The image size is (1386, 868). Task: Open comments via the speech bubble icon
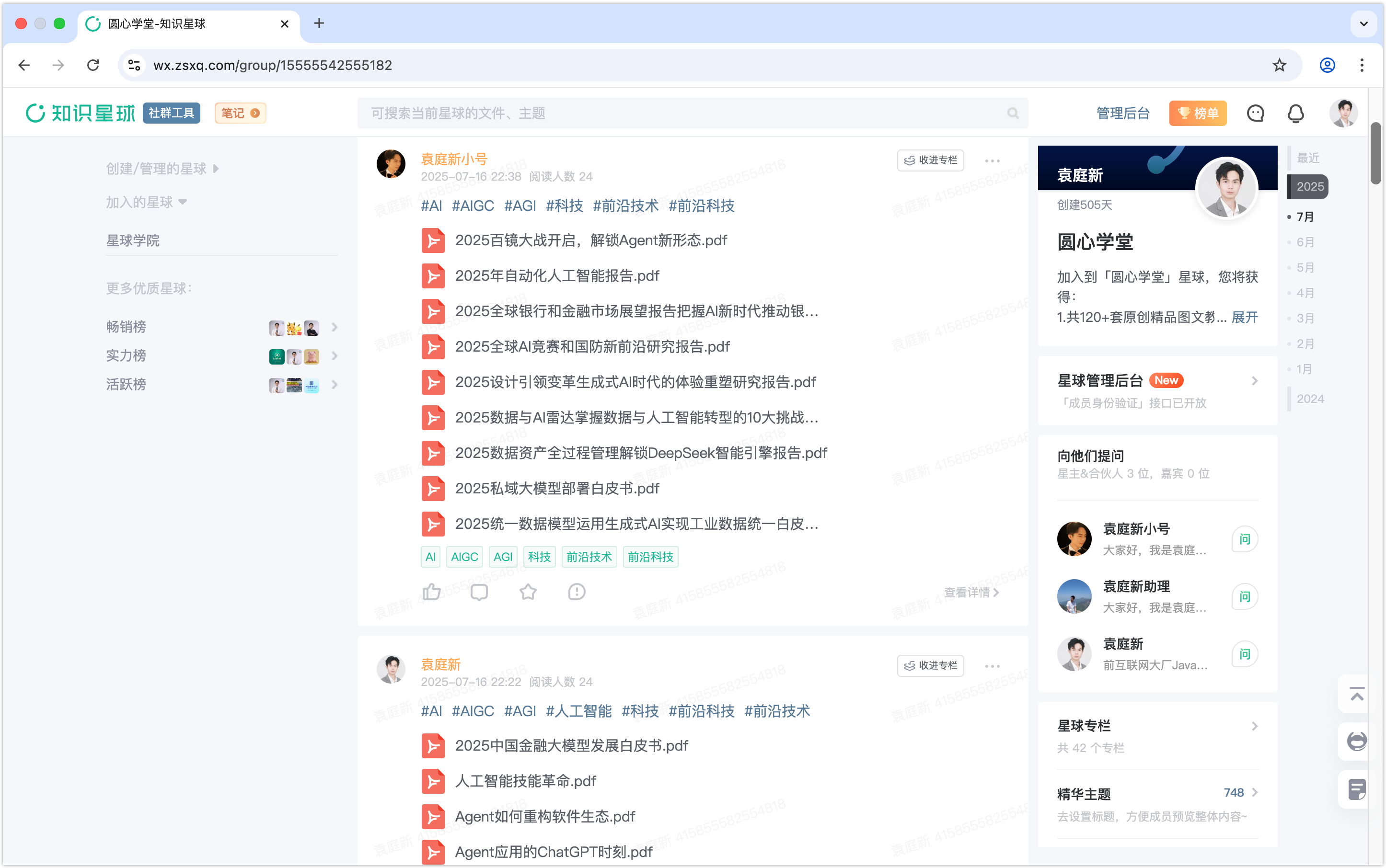[479, 592]
